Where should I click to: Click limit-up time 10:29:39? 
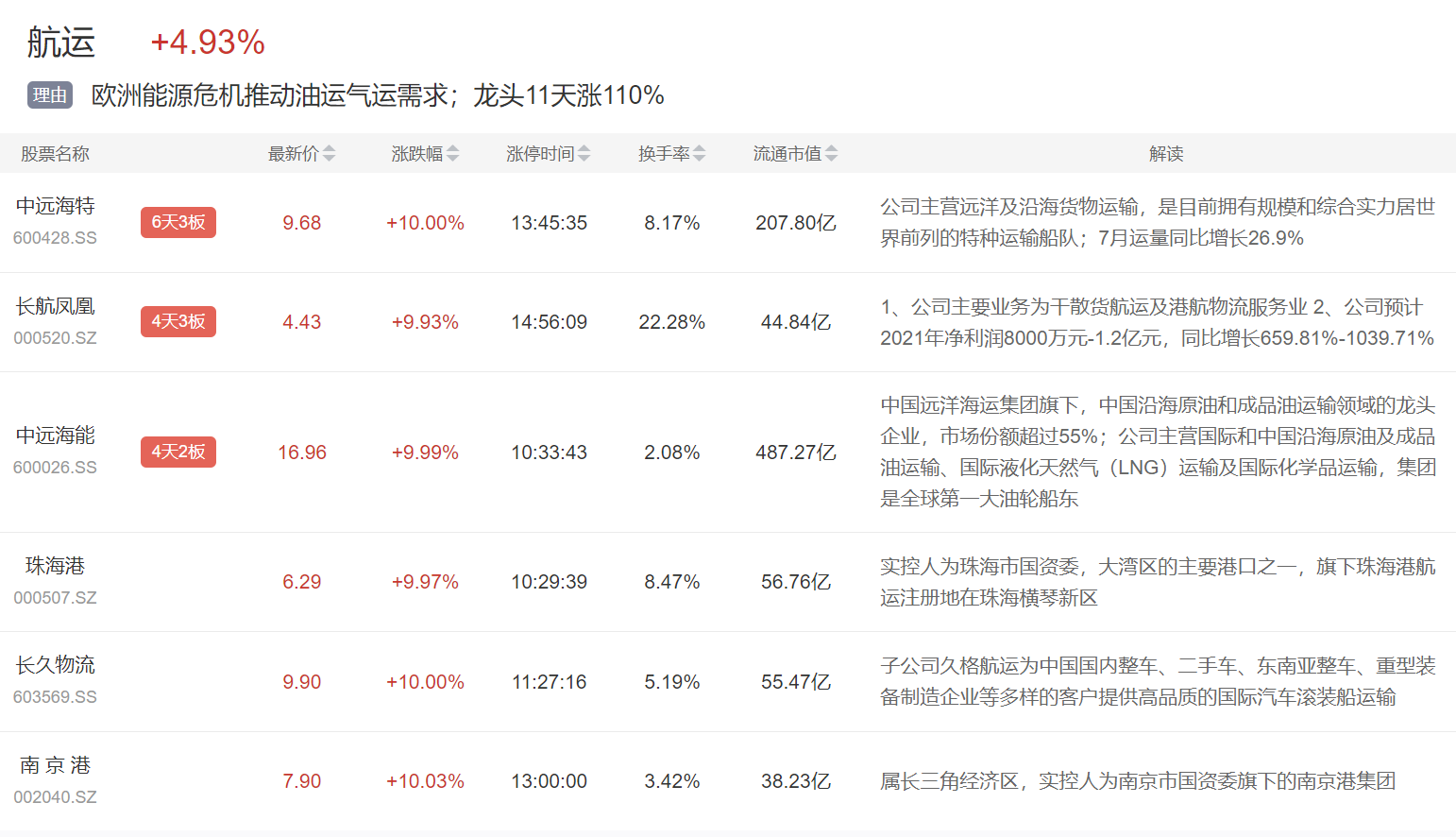tap(550, 582)
